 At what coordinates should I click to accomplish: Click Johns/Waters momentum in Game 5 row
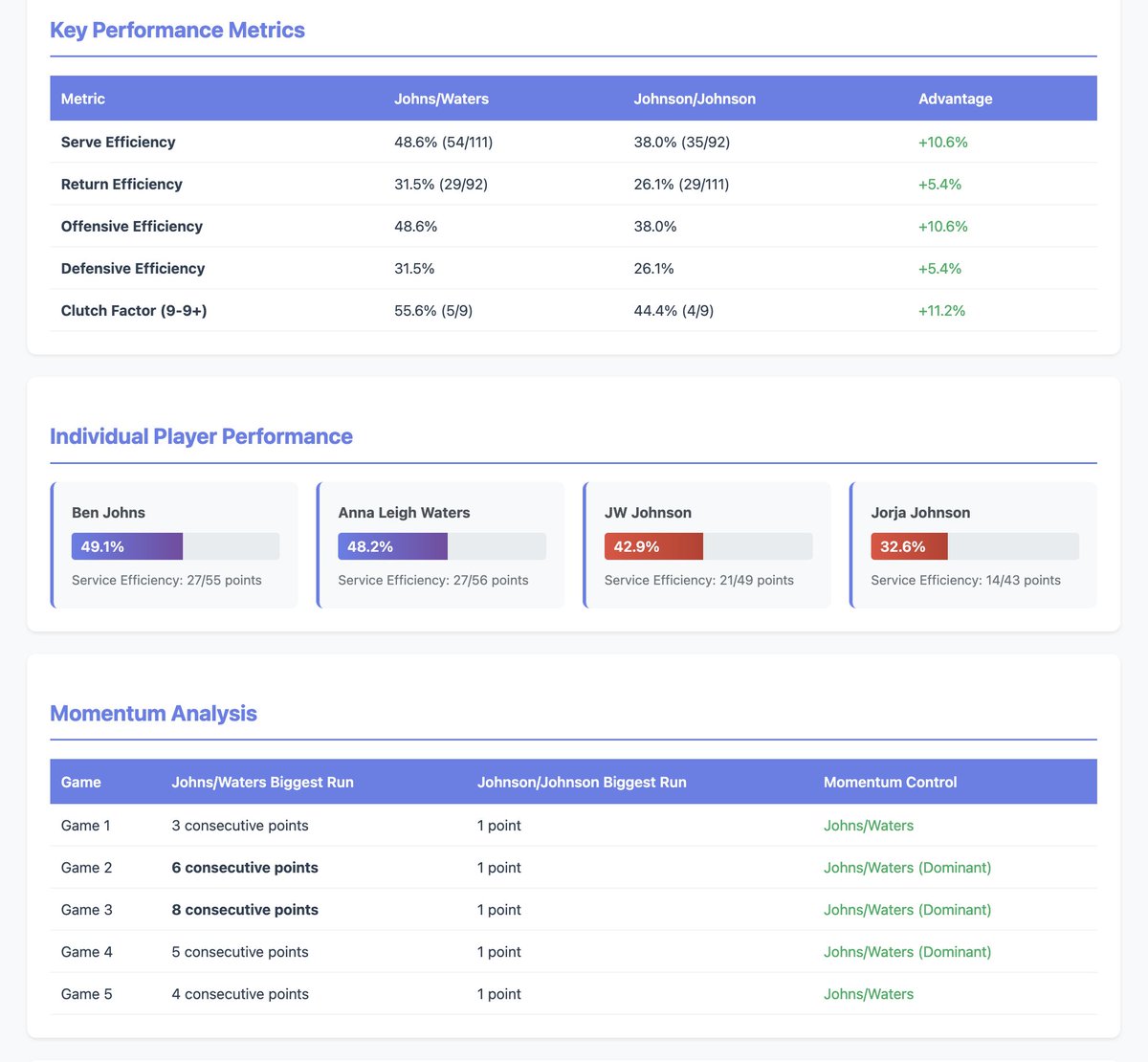pyautogui.click(x=869, y=993)
